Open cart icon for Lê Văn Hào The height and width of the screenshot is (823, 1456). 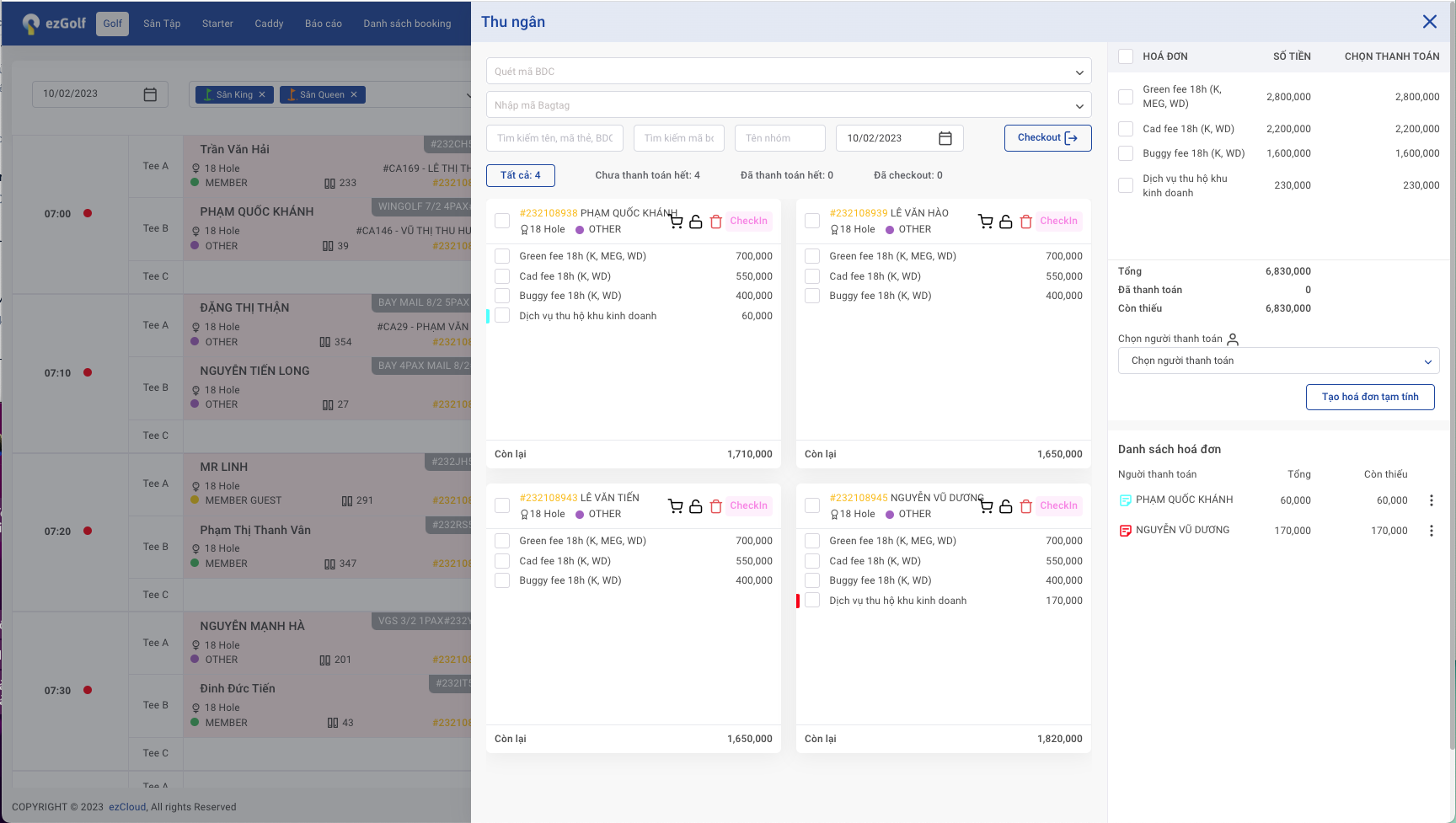click(986, 222)
